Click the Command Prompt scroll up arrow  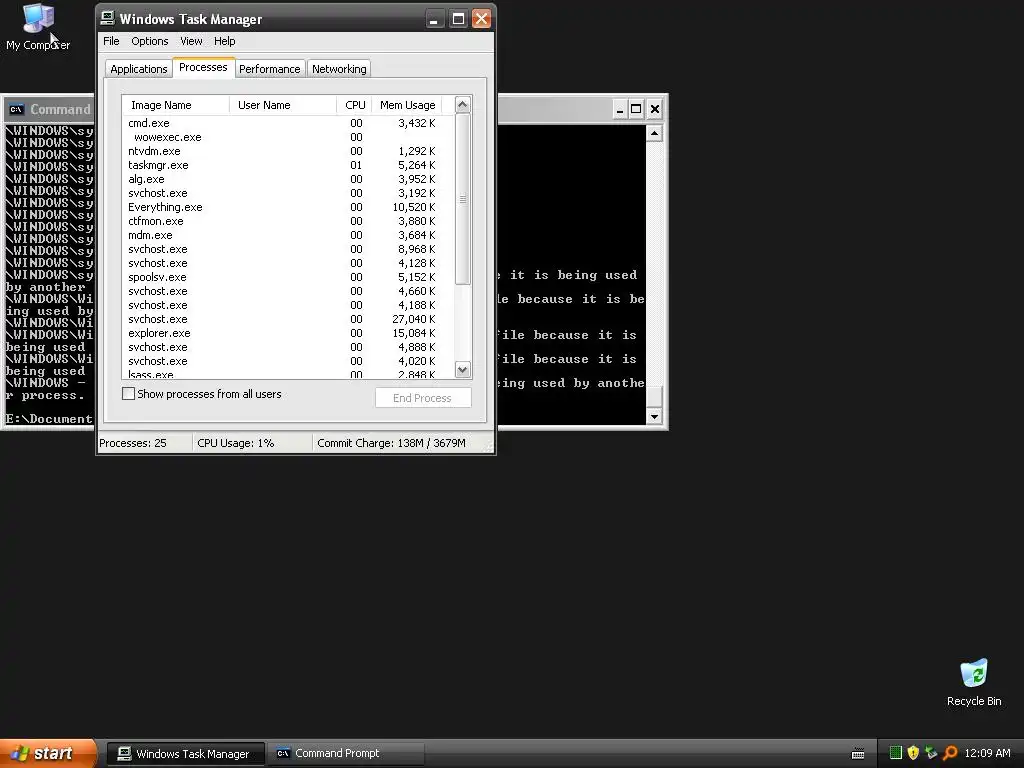click(654, 133)
